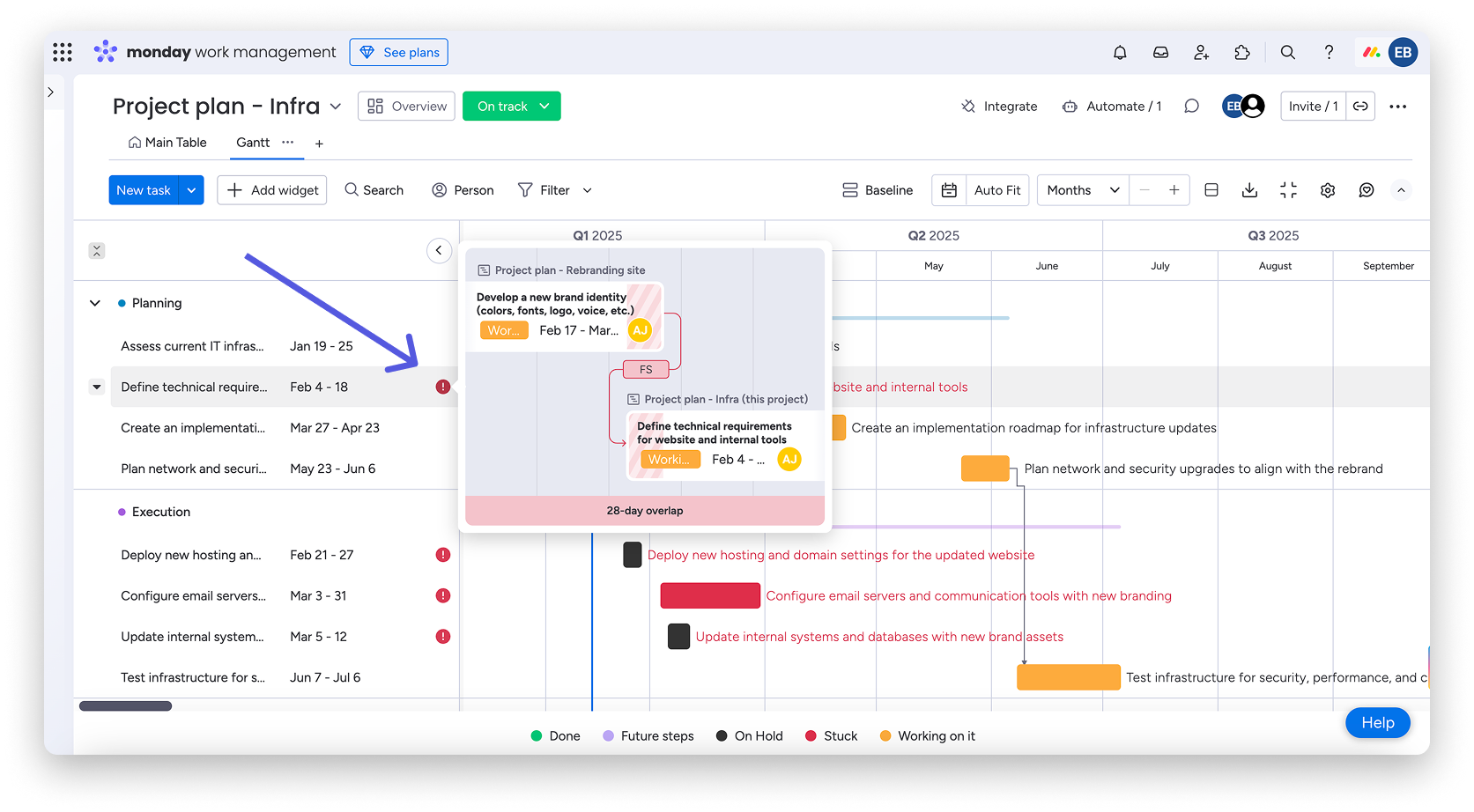
Task: Expand the On track status dropdown
Action: (x=544, y=107)
